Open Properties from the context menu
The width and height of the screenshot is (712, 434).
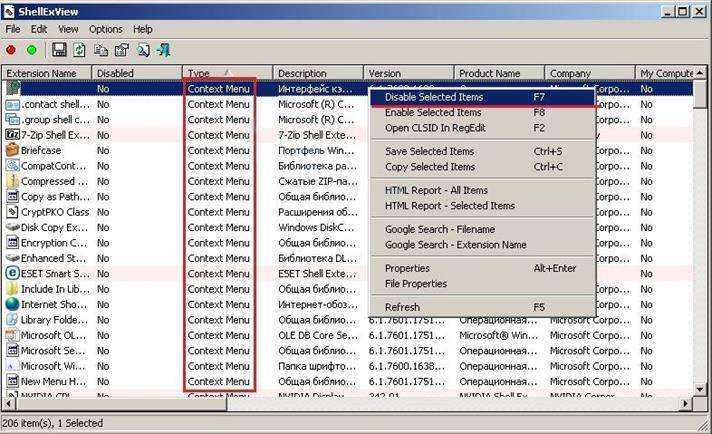[x=483, y=268]
